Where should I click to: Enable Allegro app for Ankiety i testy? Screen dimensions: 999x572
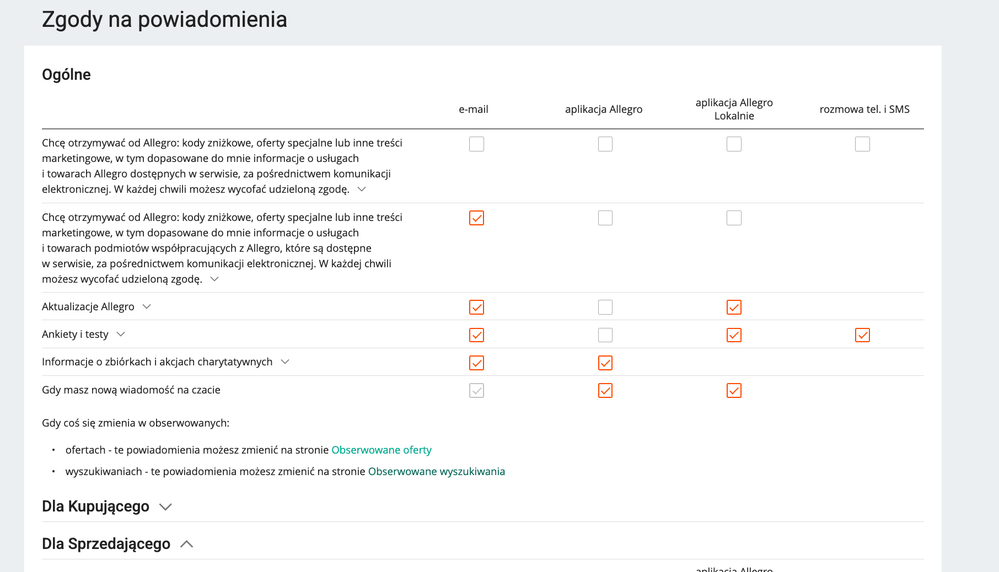605,335
